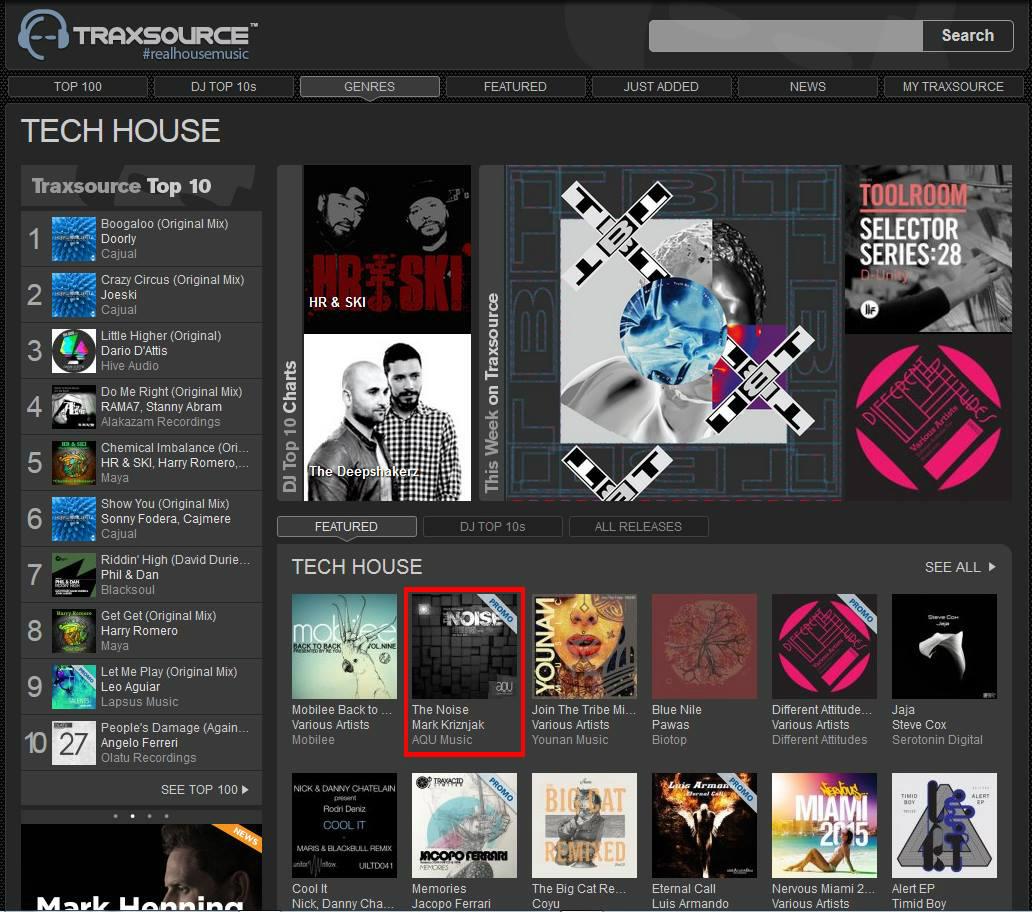
Task: Open The Noise release by Mark Kriznjak
Action: (463, 647)
